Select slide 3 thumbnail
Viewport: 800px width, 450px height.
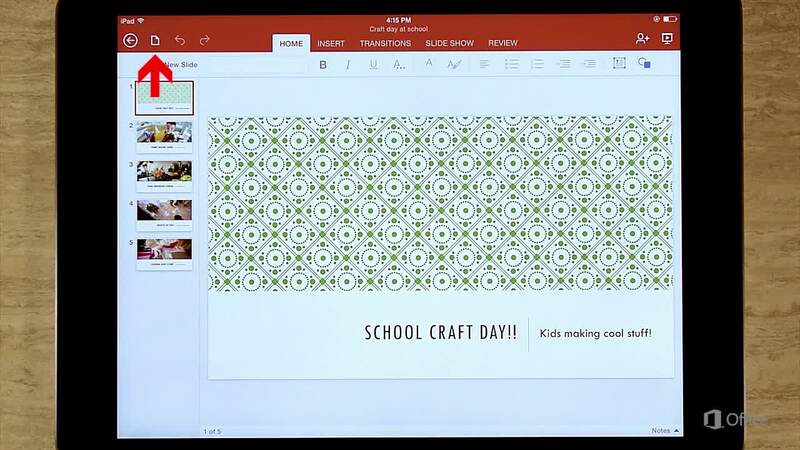tap(164, 172)
